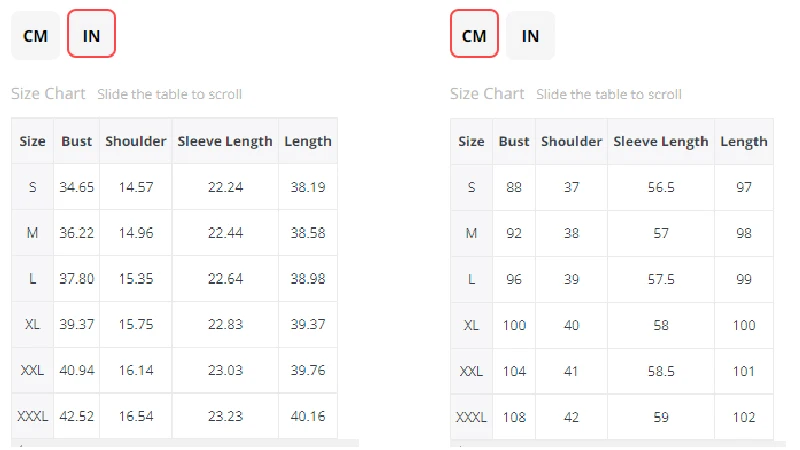Click the 39.37 bust cell in the XL row
The height and width of the screenshot is (450, 800).
tap(76, 325)
